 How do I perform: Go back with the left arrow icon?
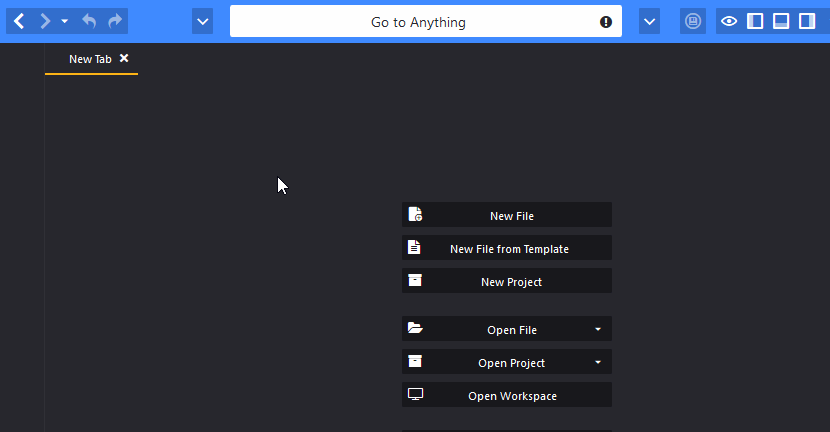tap(19, 21)
